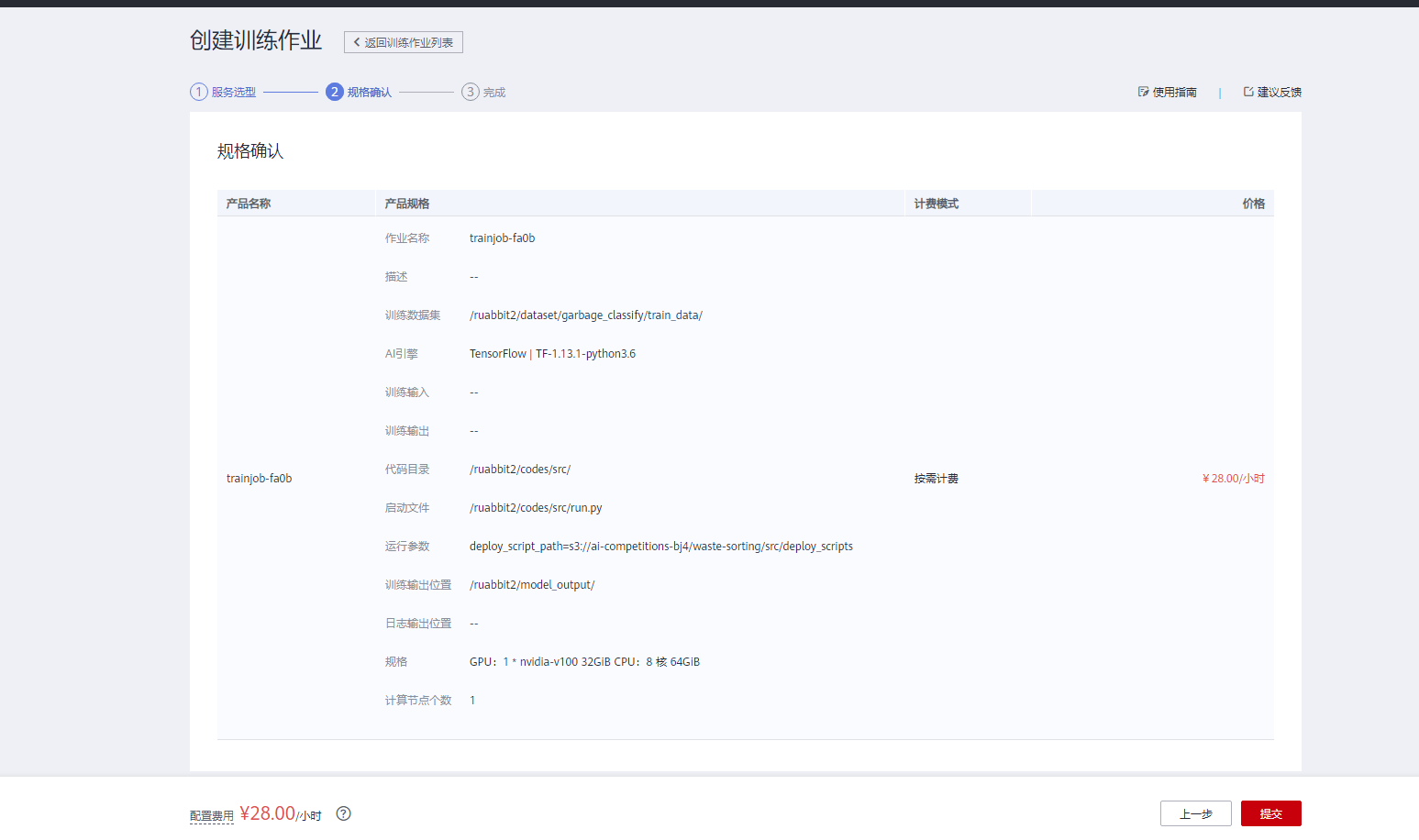Image resolution: width=1419 pixels, height=840 pixels.
Task: Click the 计算节点个数 value 1
Action: 472,701
